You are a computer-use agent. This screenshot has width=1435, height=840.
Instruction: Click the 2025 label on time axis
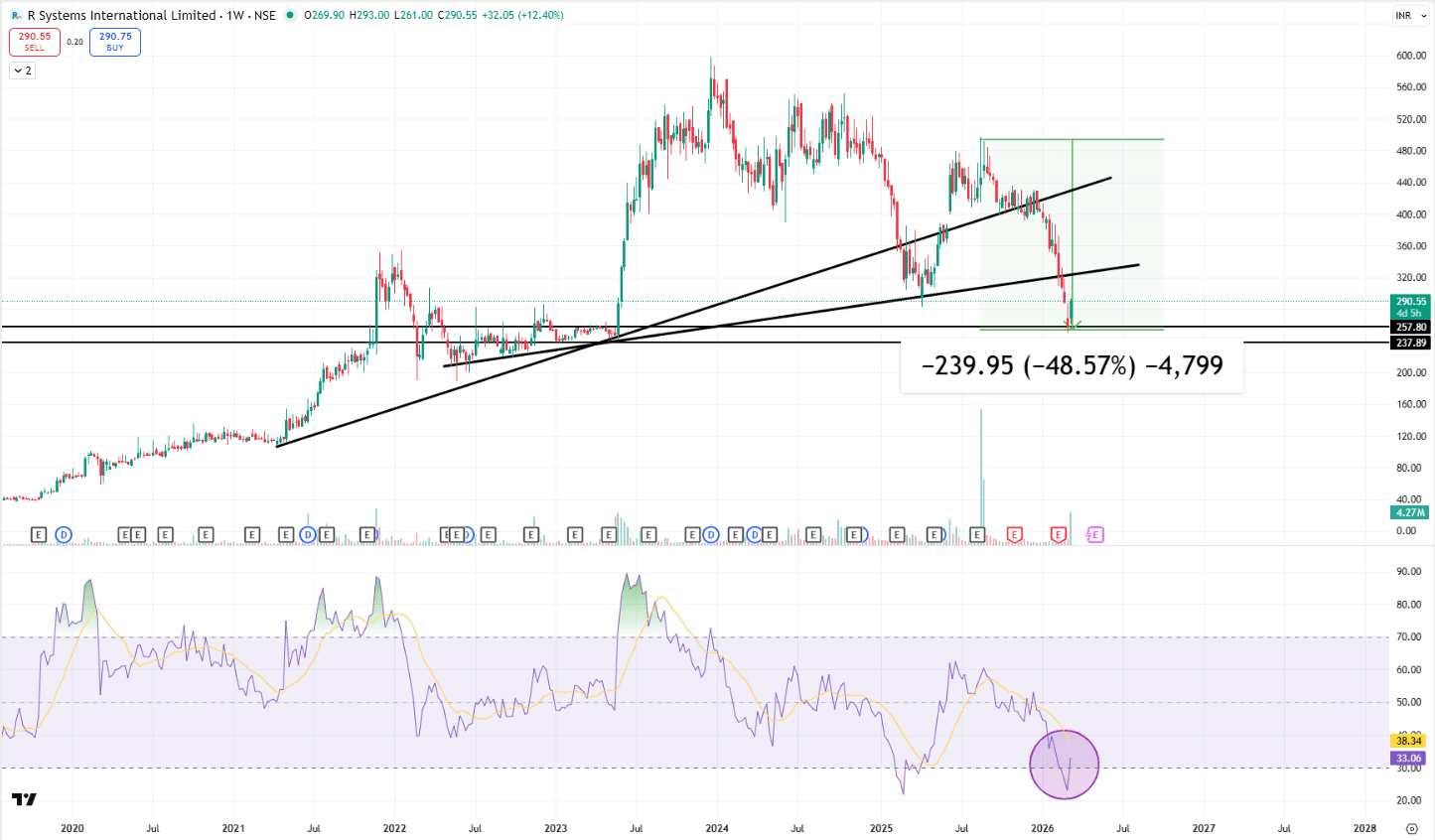click(x=881, y=828)
